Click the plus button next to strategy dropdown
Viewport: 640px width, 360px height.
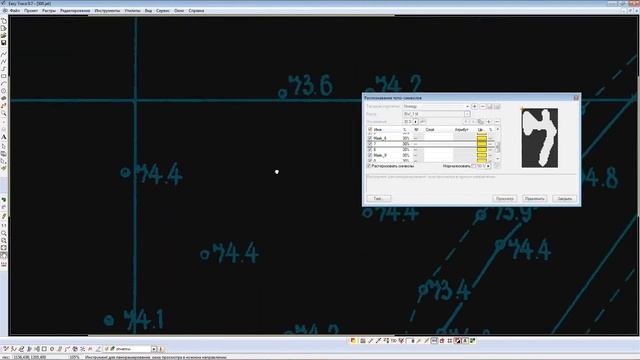click(474, 107)
